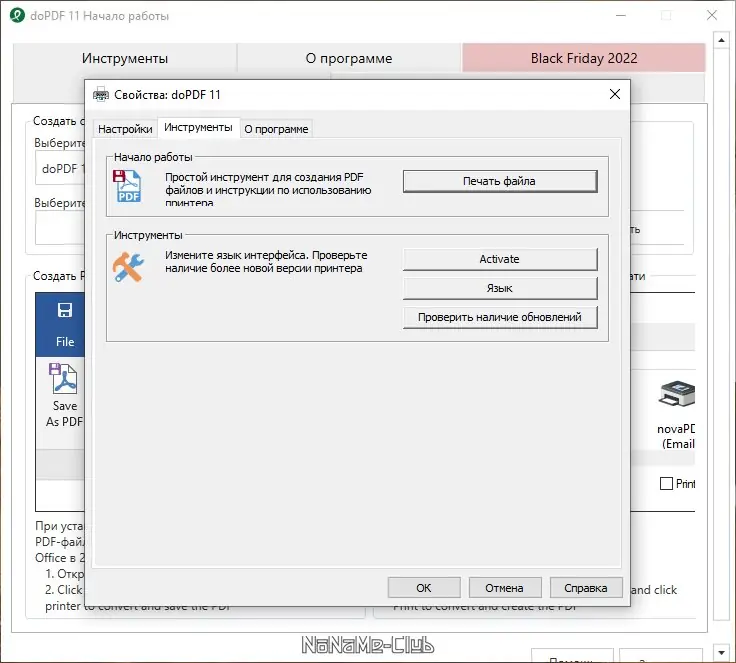Click the Печать файла button
736x663 pixels.
point(500,181)
